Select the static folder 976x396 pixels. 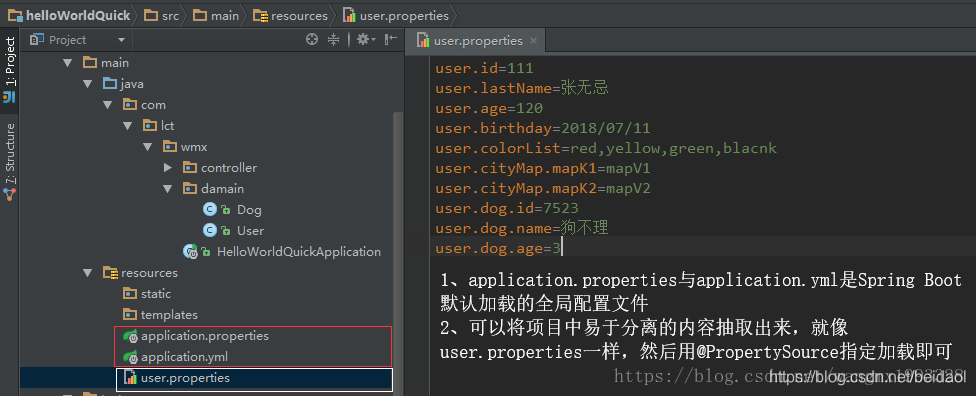(x=156, y=294)
